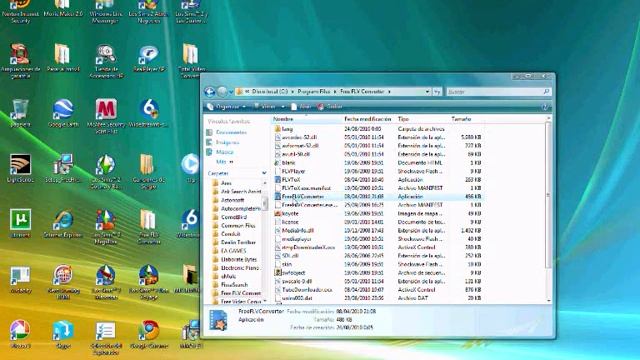Open the address bar history dropdown

pyautogui.click(x=427, y=92)
